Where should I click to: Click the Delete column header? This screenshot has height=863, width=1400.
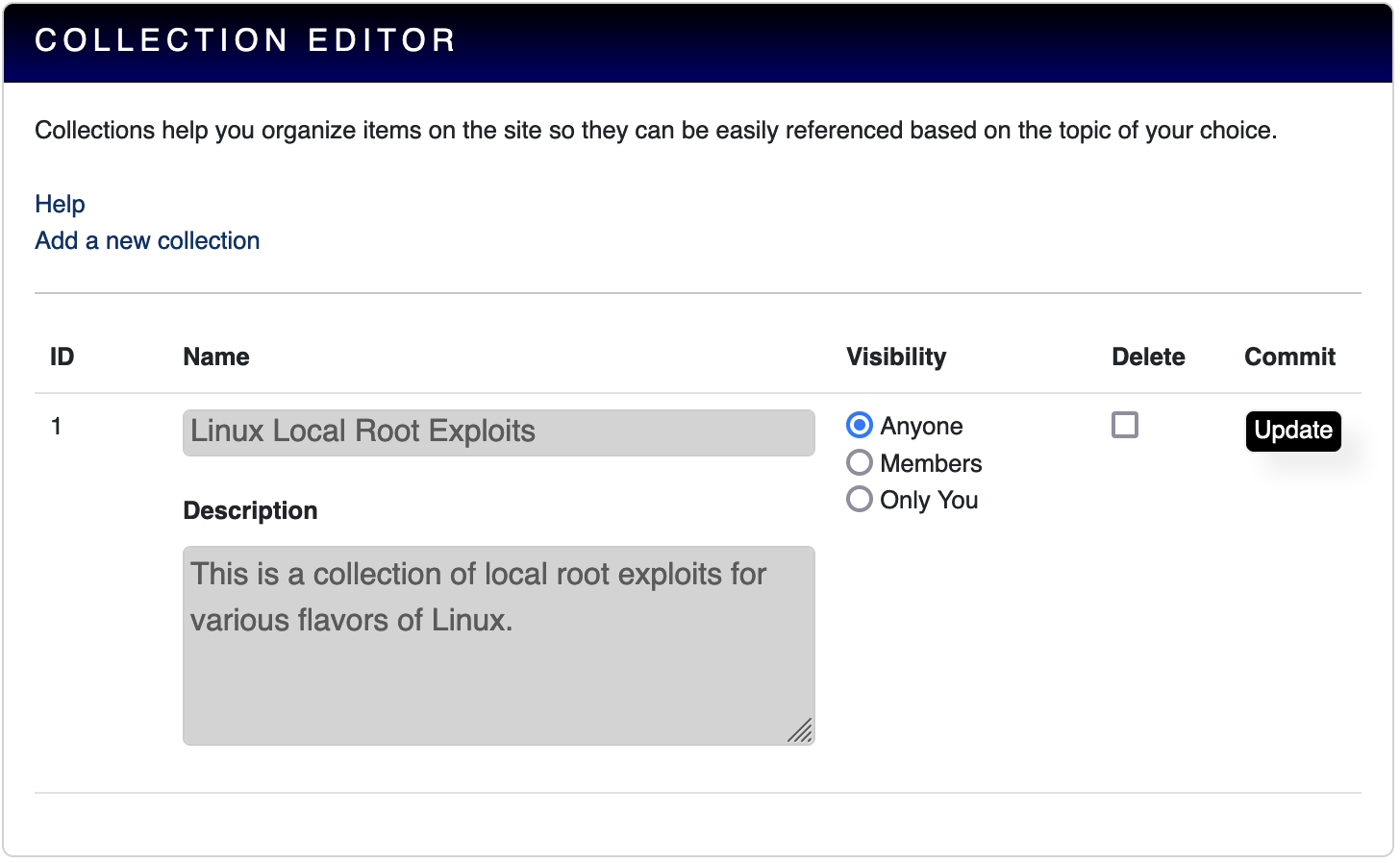(x=1148, y=357)
